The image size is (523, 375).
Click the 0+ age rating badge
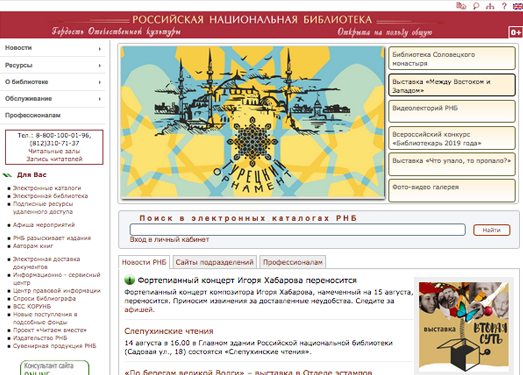coord(516,32)
